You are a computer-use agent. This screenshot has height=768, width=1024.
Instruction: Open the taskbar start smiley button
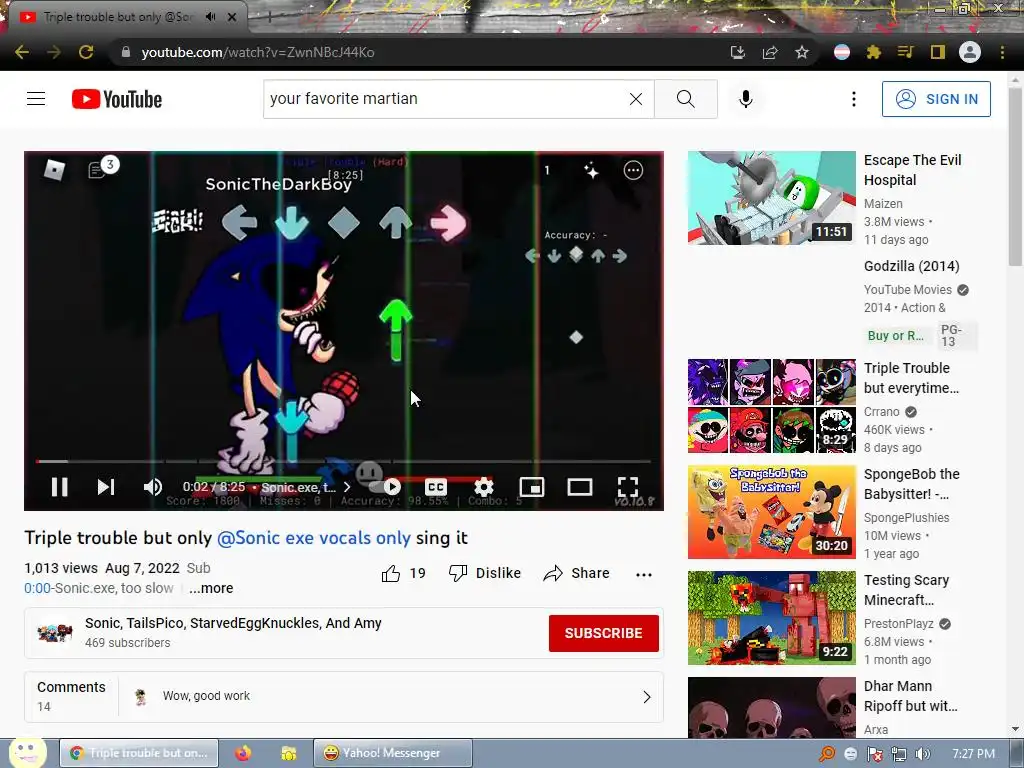tap(27, 752)
